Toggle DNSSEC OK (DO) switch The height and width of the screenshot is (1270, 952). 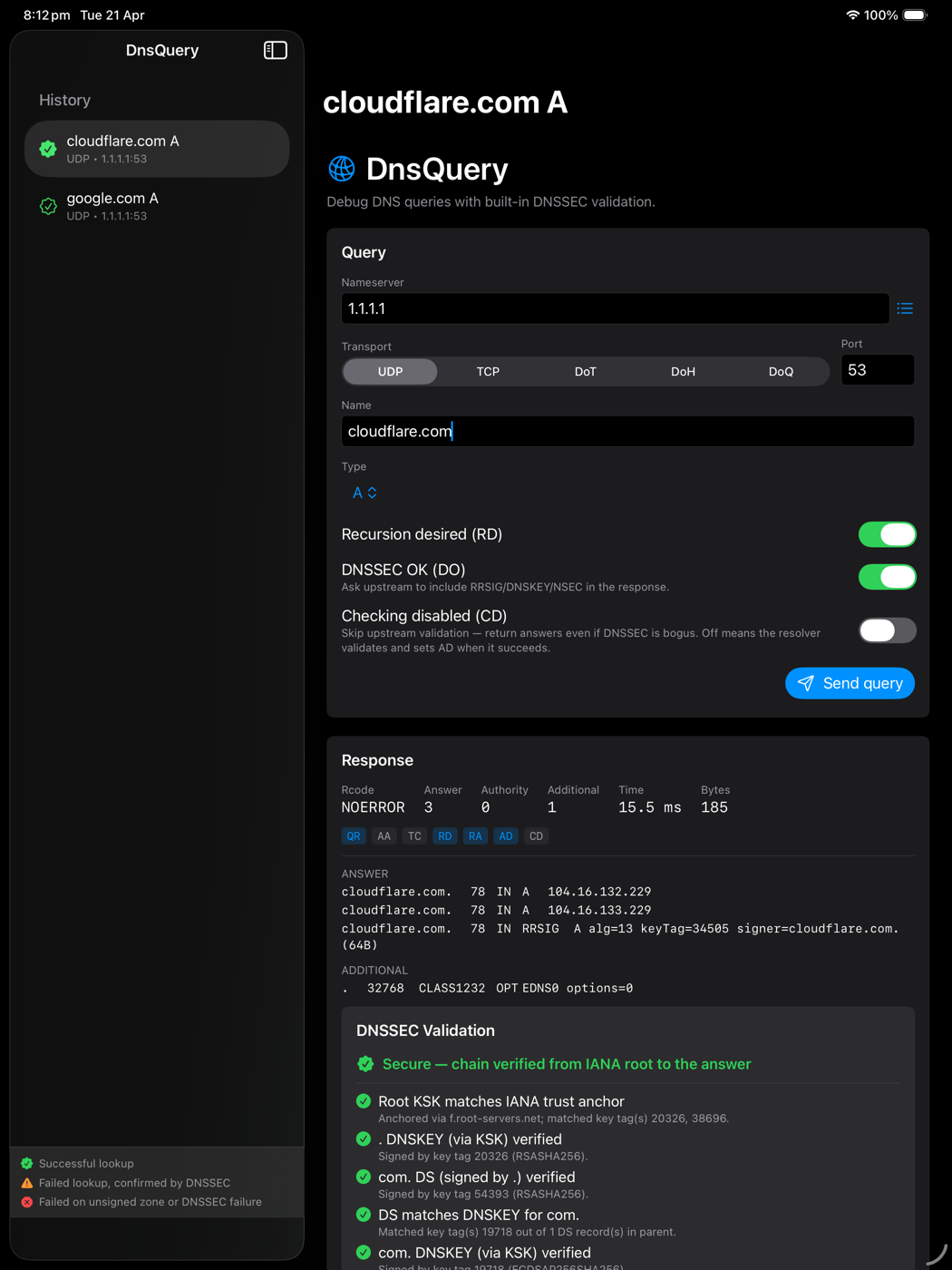(x=887, y=577)
